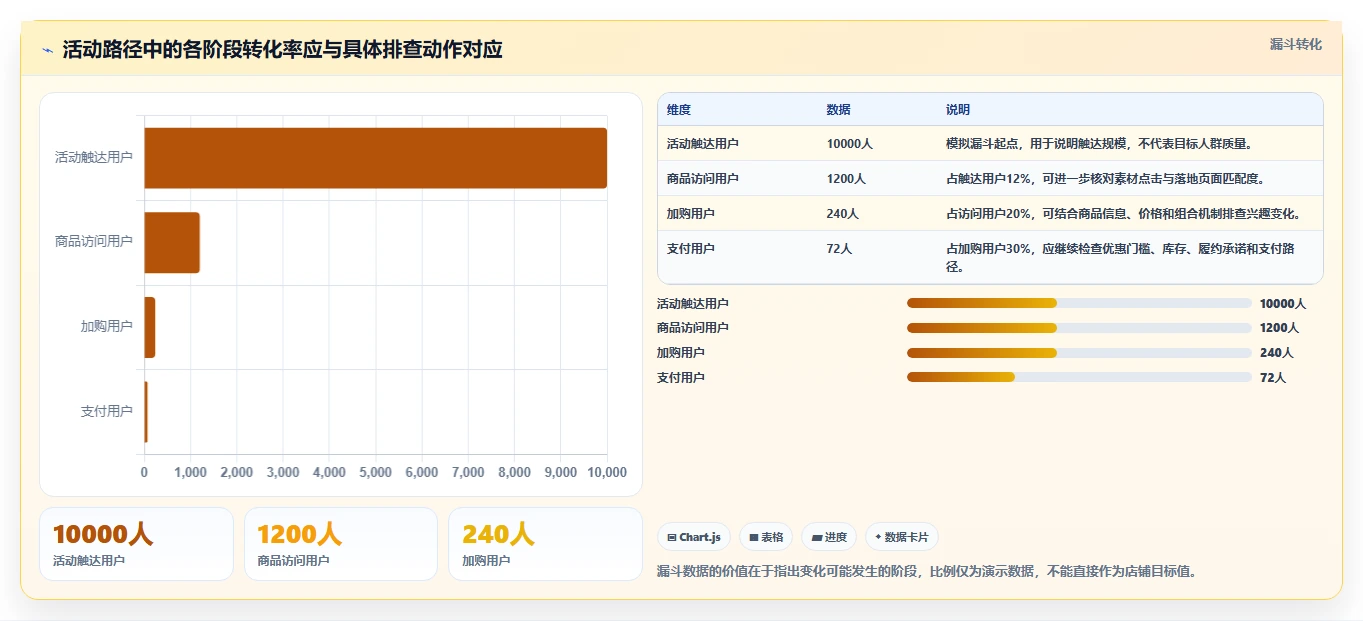Click the 支付用户 y-axis label of the chart
This screenshot has height=621, width=1363.
pyautogui.click(x=107, y=411)
